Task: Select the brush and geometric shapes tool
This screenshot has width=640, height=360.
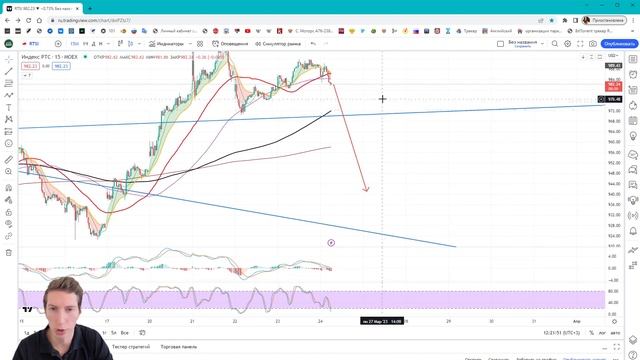Action: [x=9, y=95]
